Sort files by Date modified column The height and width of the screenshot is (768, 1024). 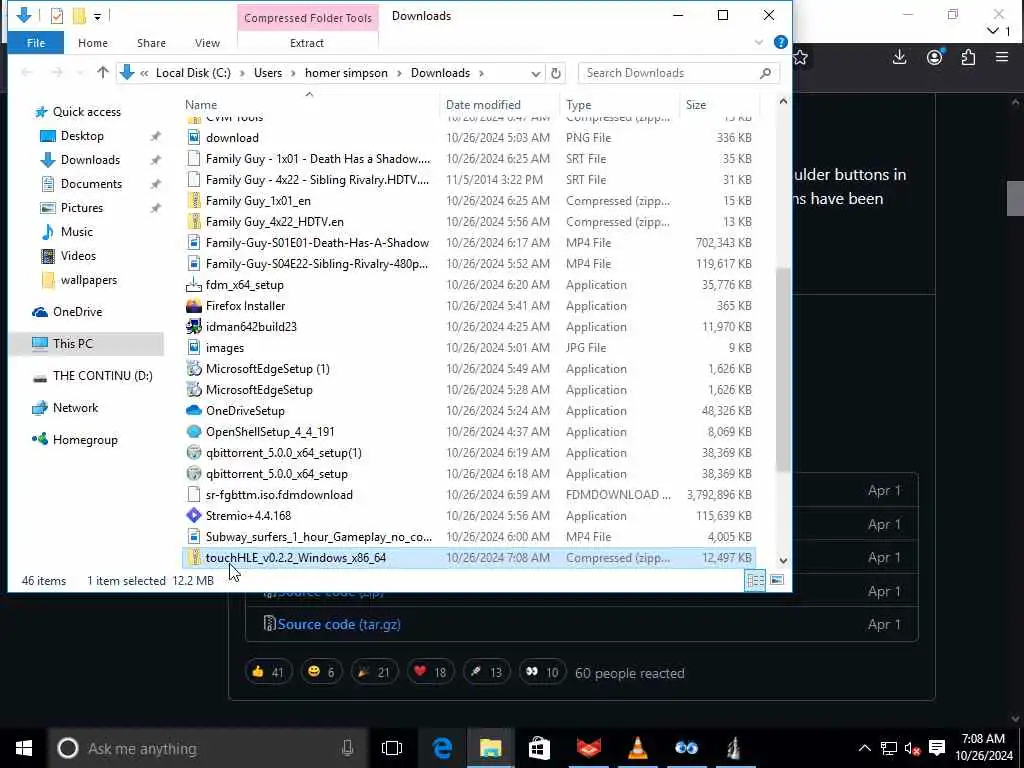click(483, 104)
